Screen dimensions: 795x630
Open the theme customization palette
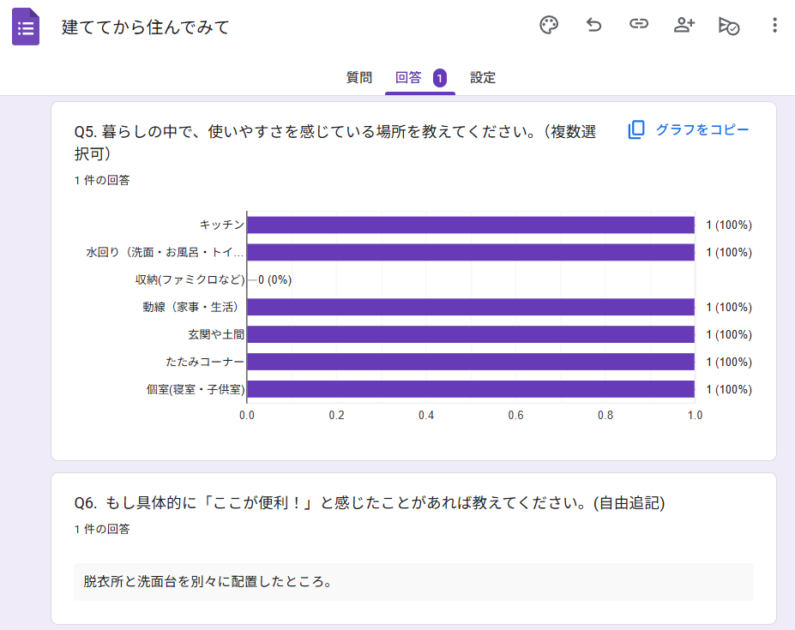(549, 26)
